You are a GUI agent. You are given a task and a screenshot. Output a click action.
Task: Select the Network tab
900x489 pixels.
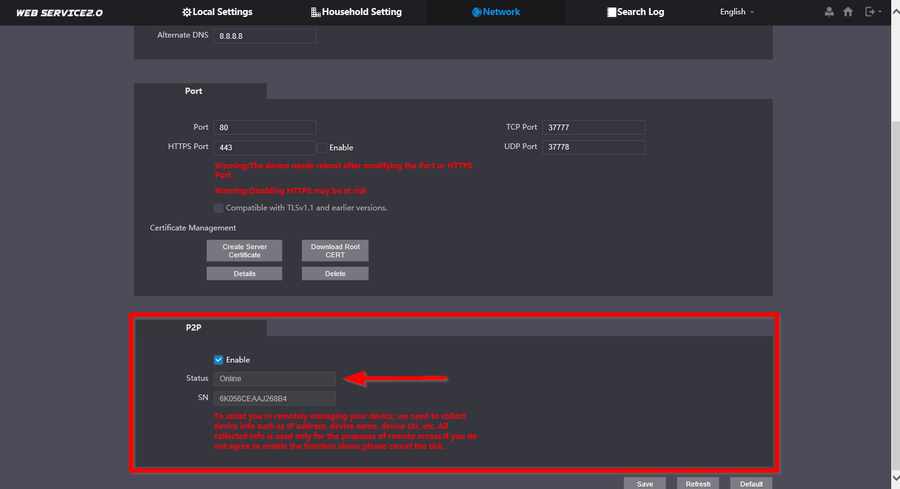coord(496,12)
